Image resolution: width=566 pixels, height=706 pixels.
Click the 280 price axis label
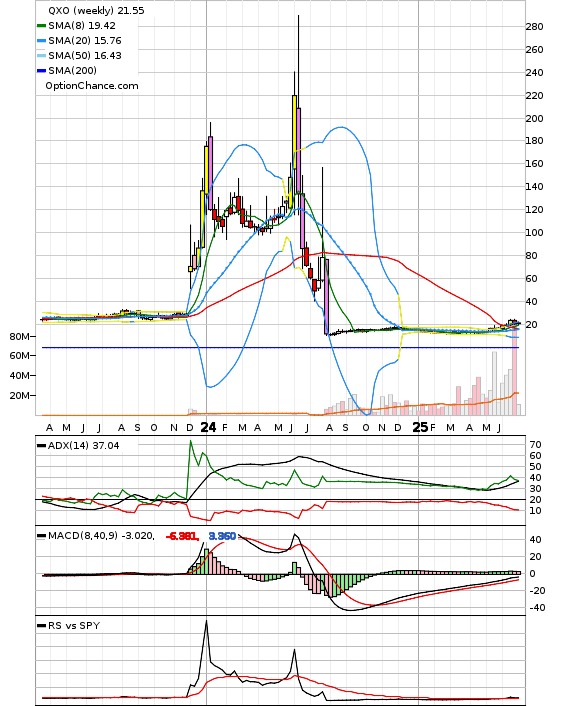click(534, 27)
